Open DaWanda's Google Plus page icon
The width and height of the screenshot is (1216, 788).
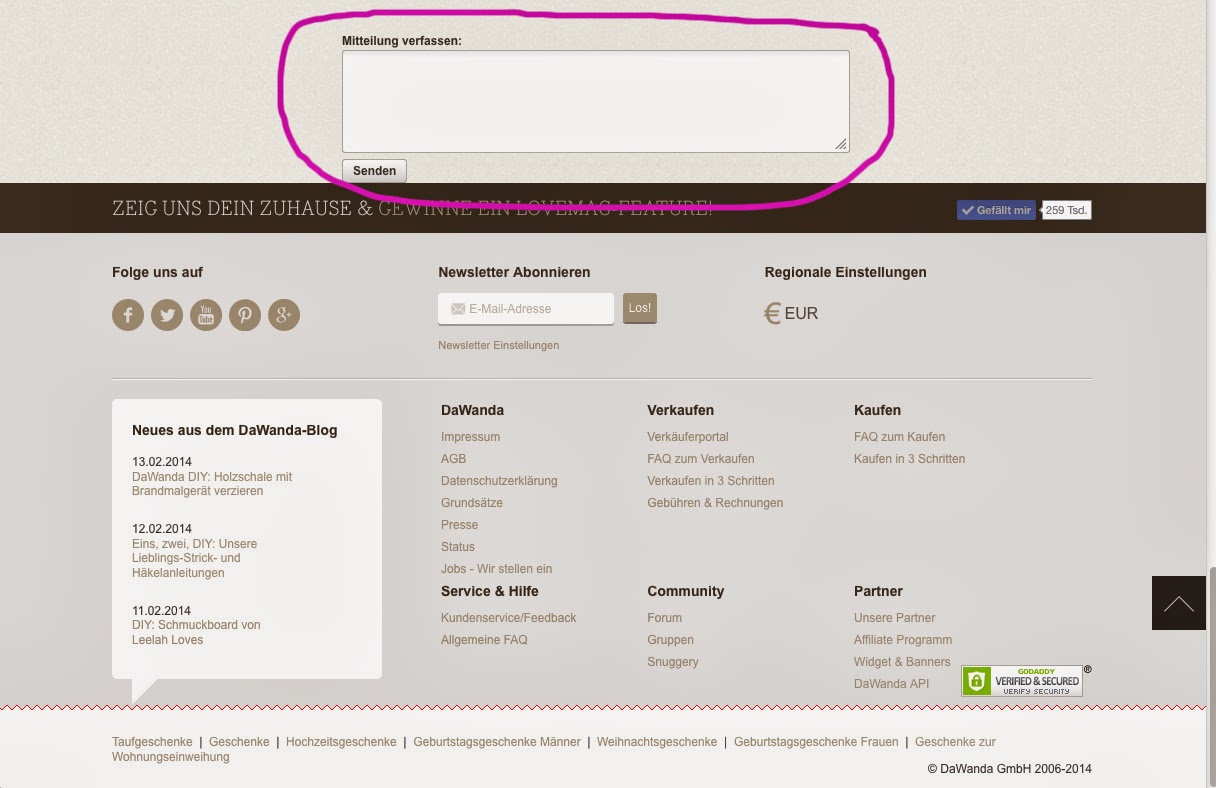point(284,315)
